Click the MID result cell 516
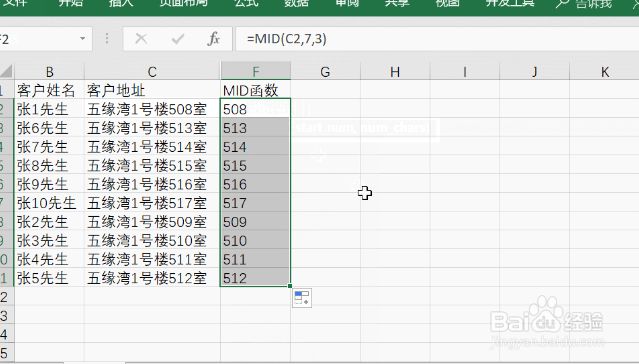 256,184
